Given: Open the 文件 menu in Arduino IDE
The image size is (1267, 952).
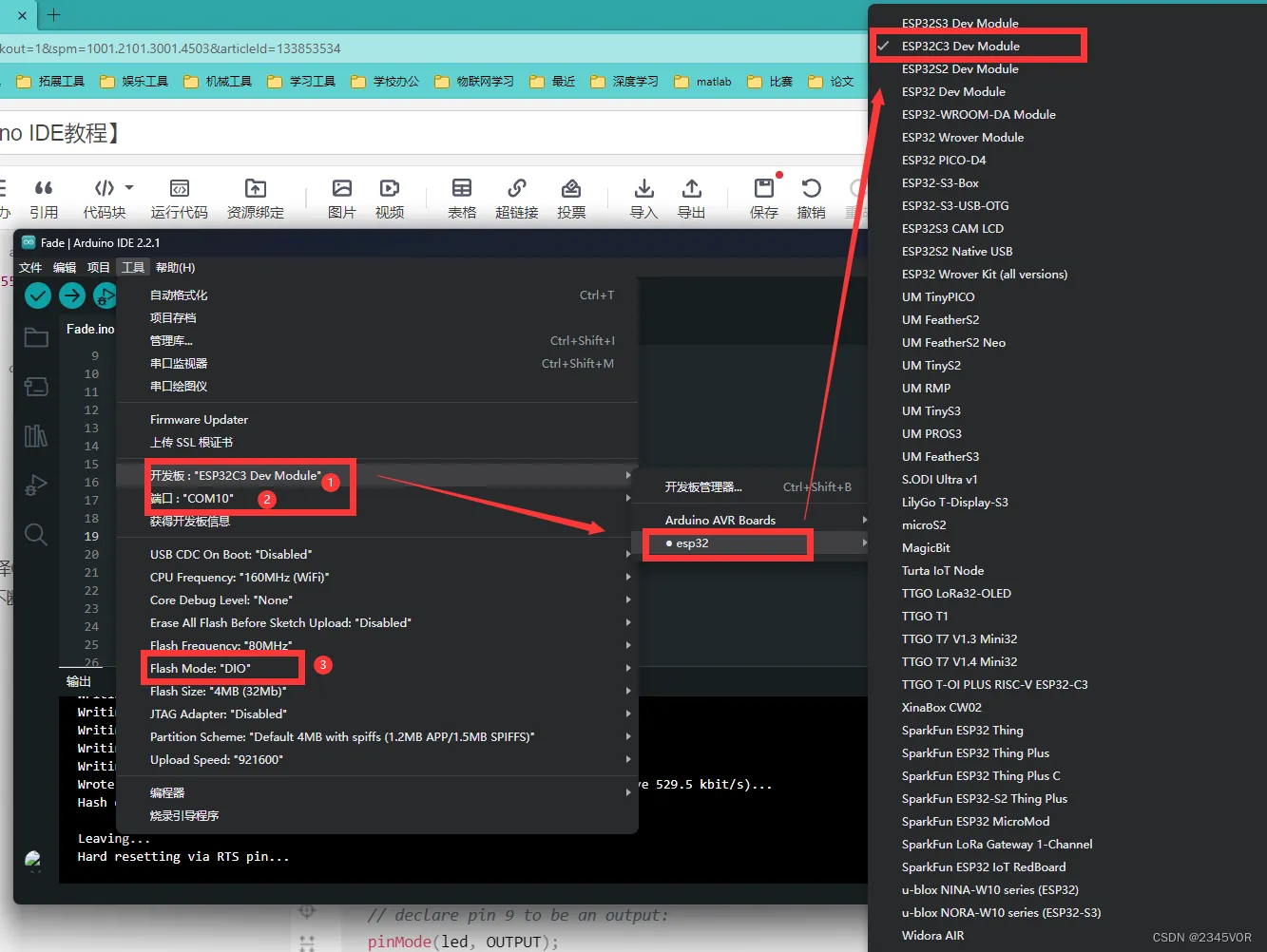Looking at the screenshot, I should (30, 268).
